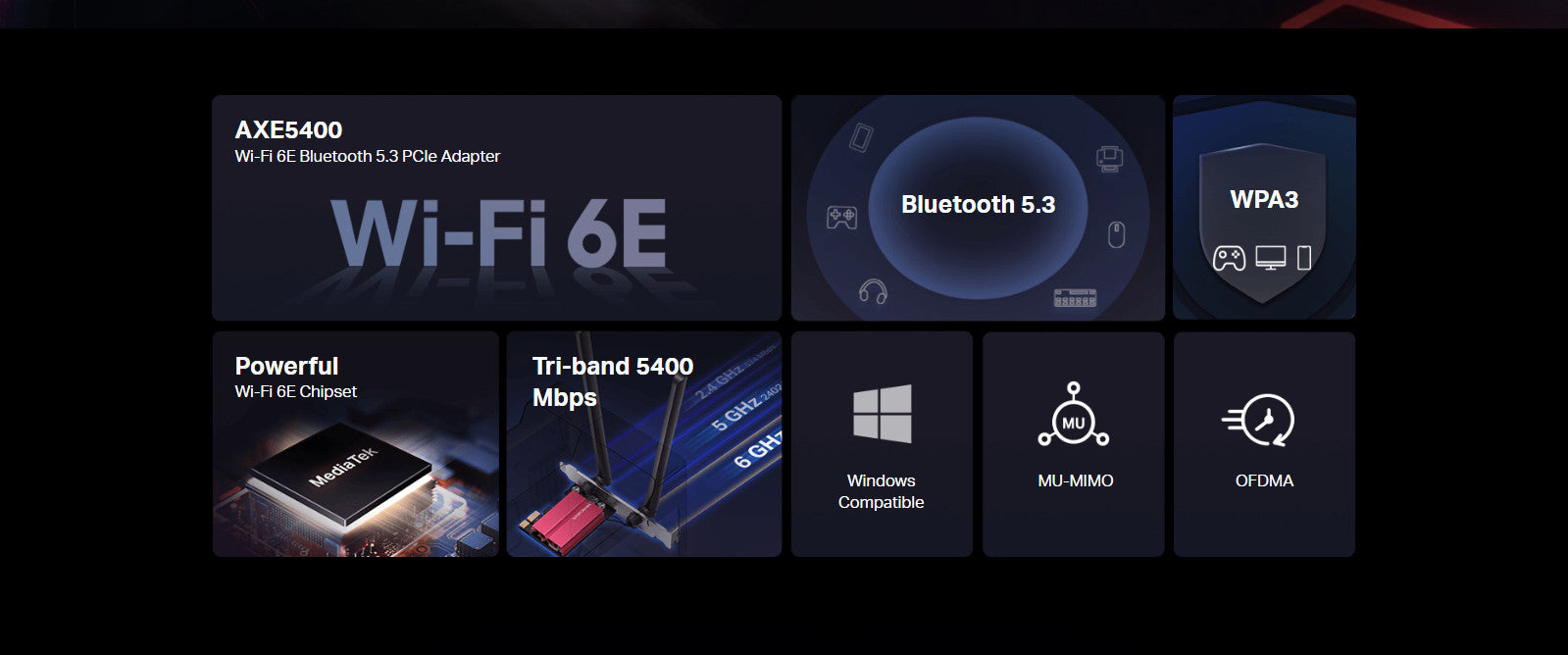Click the headphones icon in Bluetooth tile

tap(873, 291)
